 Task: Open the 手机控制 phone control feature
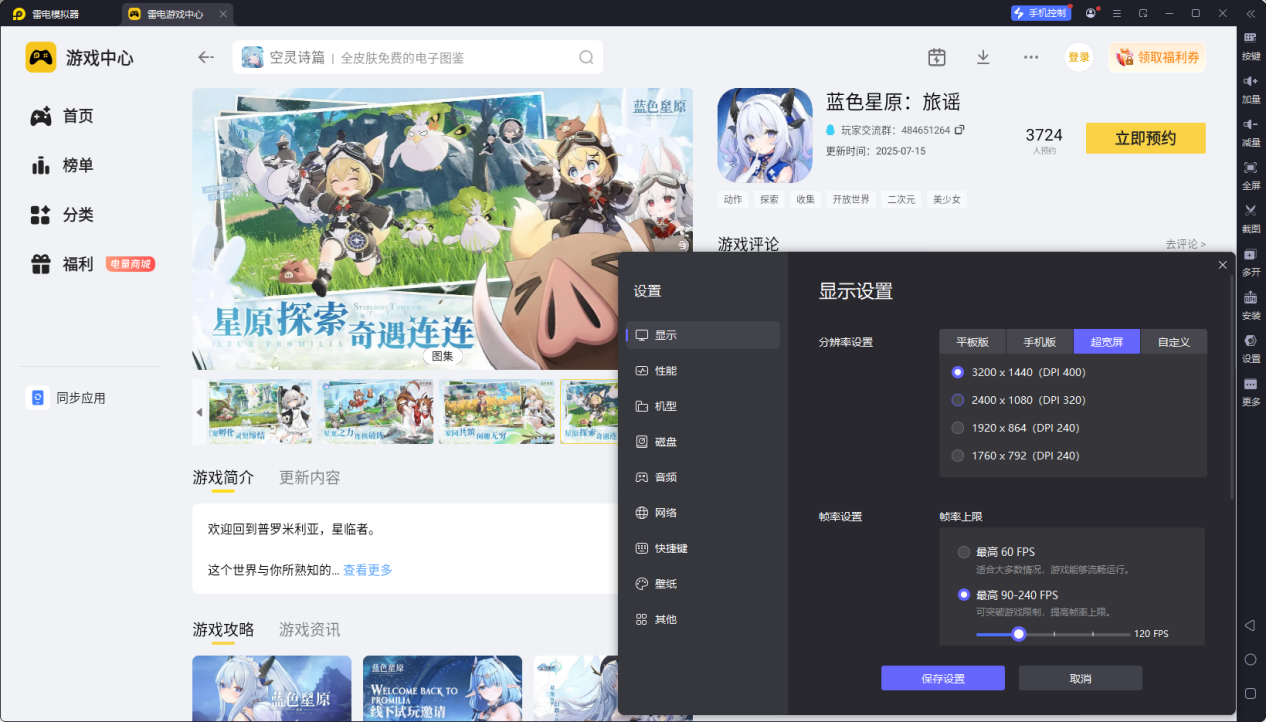1040,13
